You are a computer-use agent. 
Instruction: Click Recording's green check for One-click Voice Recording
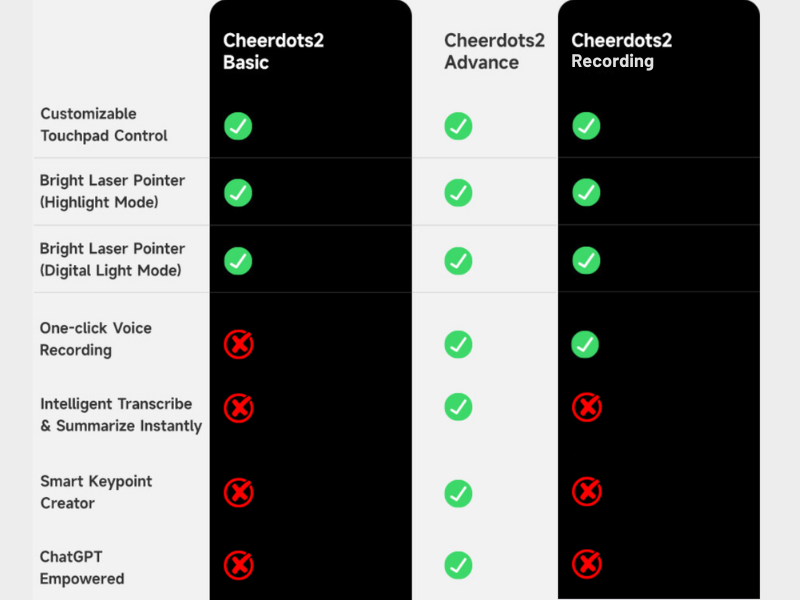(585, 345)
